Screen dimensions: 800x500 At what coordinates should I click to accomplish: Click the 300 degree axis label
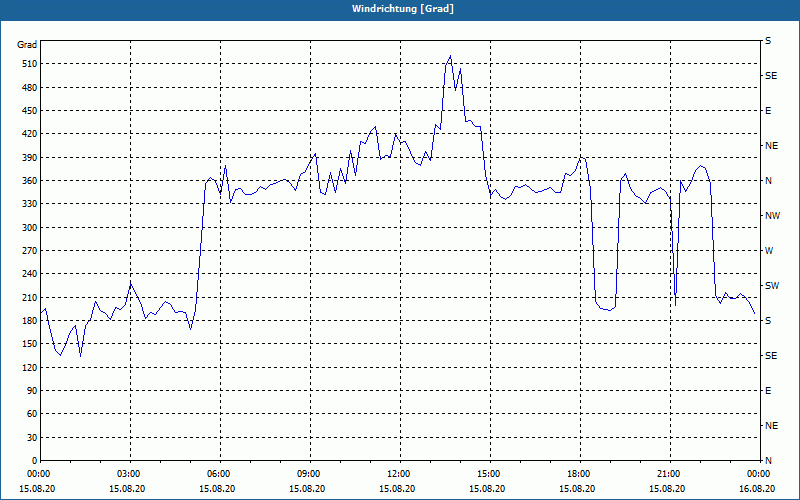(30, 228)
